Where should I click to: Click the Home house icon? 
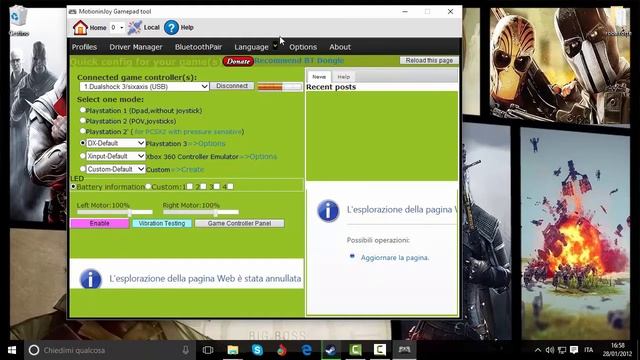[x=80, y=27]
